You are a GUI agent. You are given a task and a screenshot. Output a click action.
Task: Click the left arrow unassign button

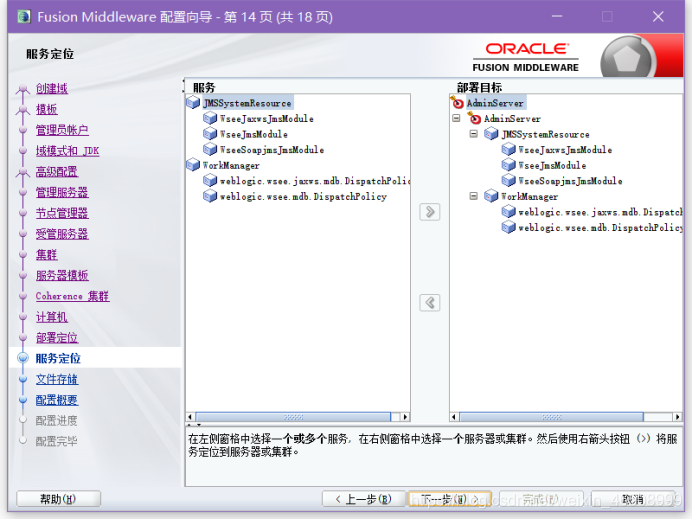point(429,303)
